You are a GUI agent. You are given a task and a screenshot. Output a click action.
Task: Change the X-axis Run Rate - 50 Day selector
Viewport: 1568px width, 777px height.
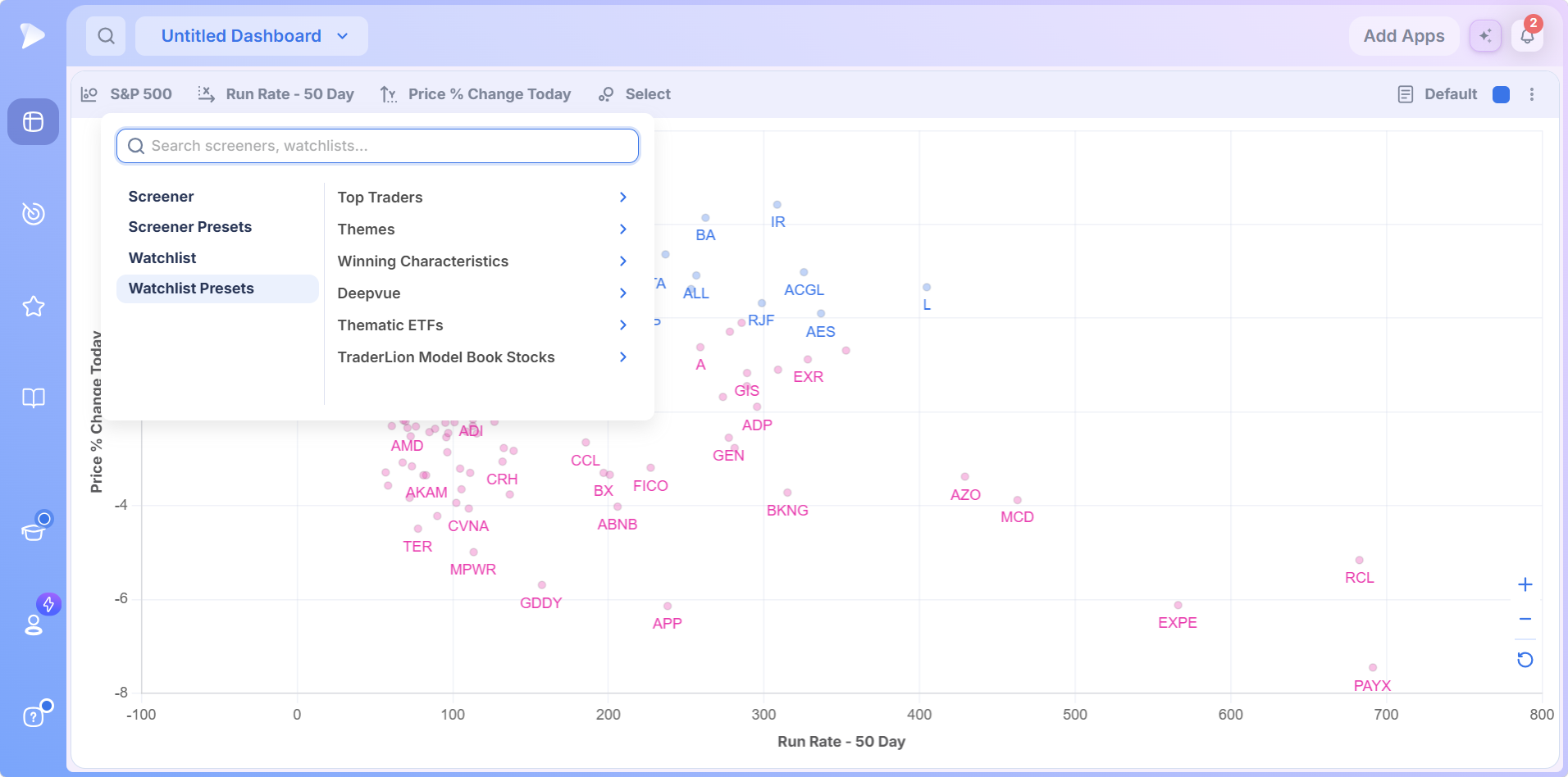tap(276, 94)
